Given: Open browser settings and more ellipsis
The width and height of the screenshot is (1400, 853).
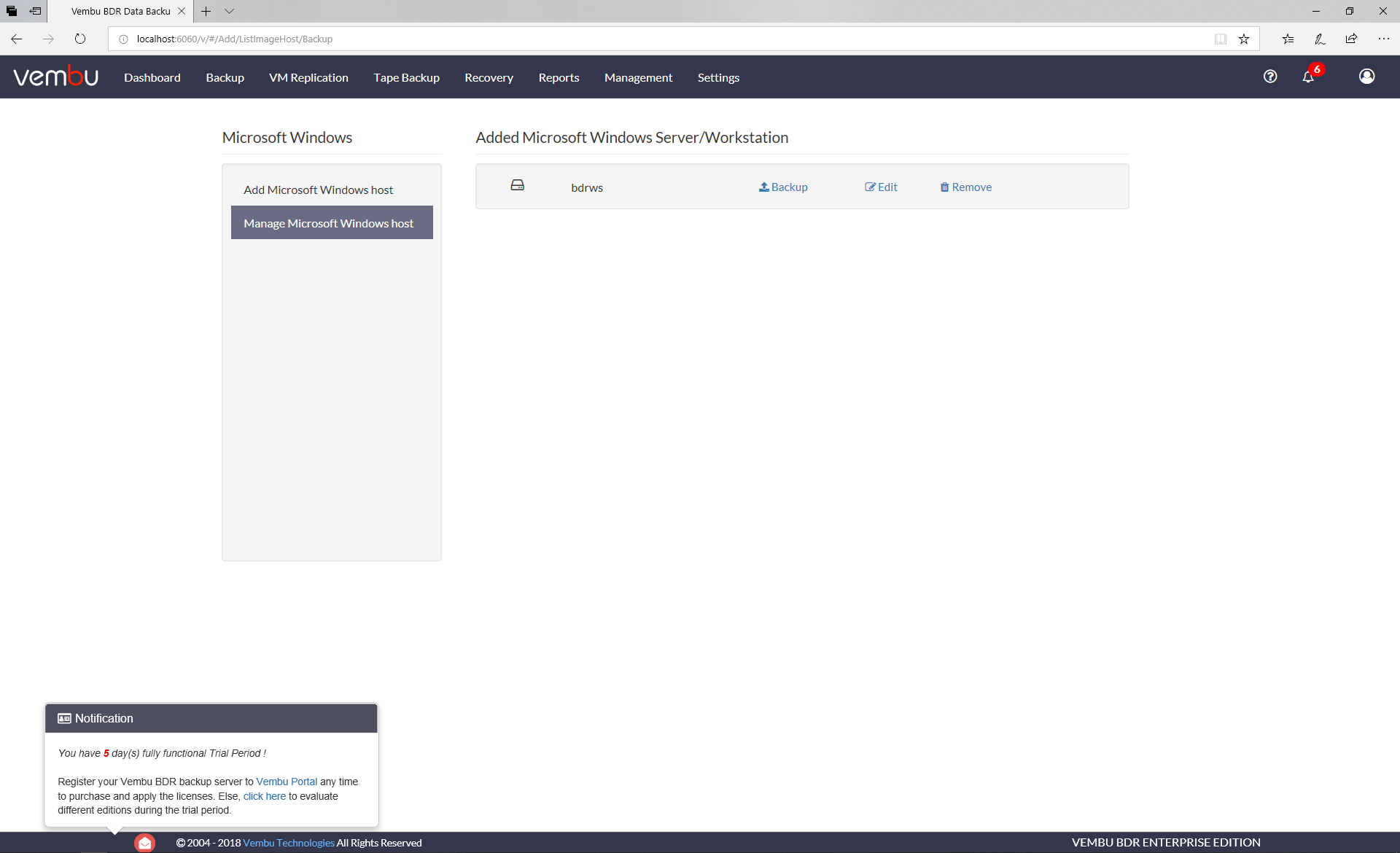Looking at the screenshot, I should click(x=1383, y=39).
